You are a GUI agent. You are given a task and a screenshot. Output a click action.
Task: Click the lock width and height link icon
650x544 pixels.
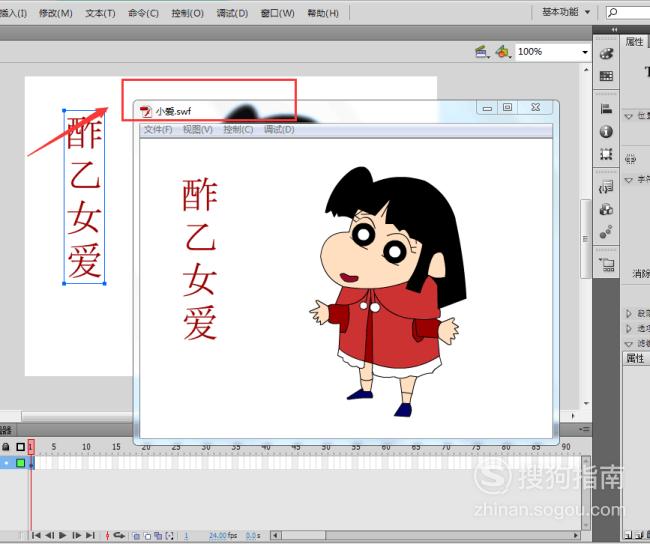630,159
